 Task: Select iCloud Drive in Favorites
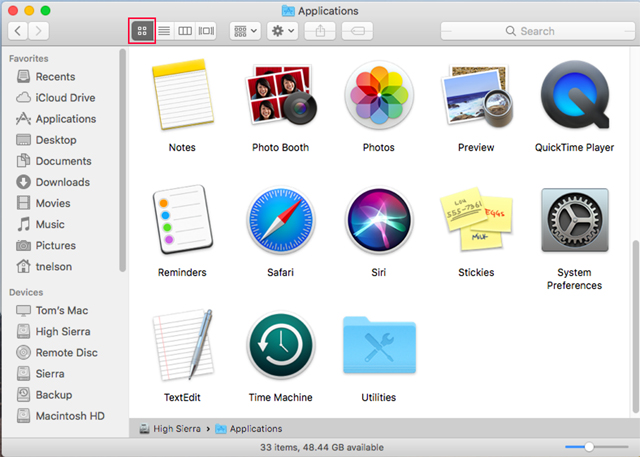pyautogui.click(x=65, y=98)
